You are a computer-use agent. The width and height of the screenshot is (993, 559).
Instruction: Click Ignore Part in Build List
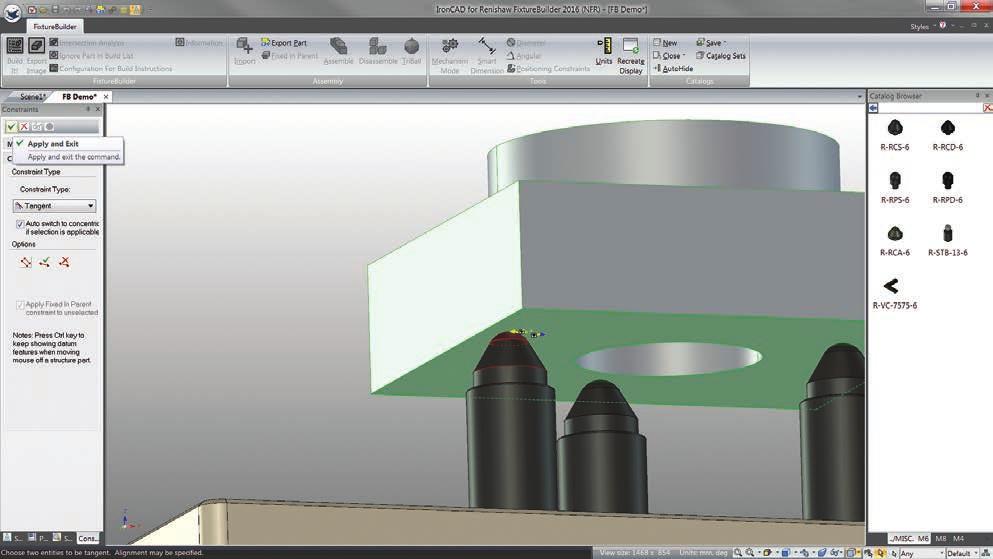pos(91,55)
